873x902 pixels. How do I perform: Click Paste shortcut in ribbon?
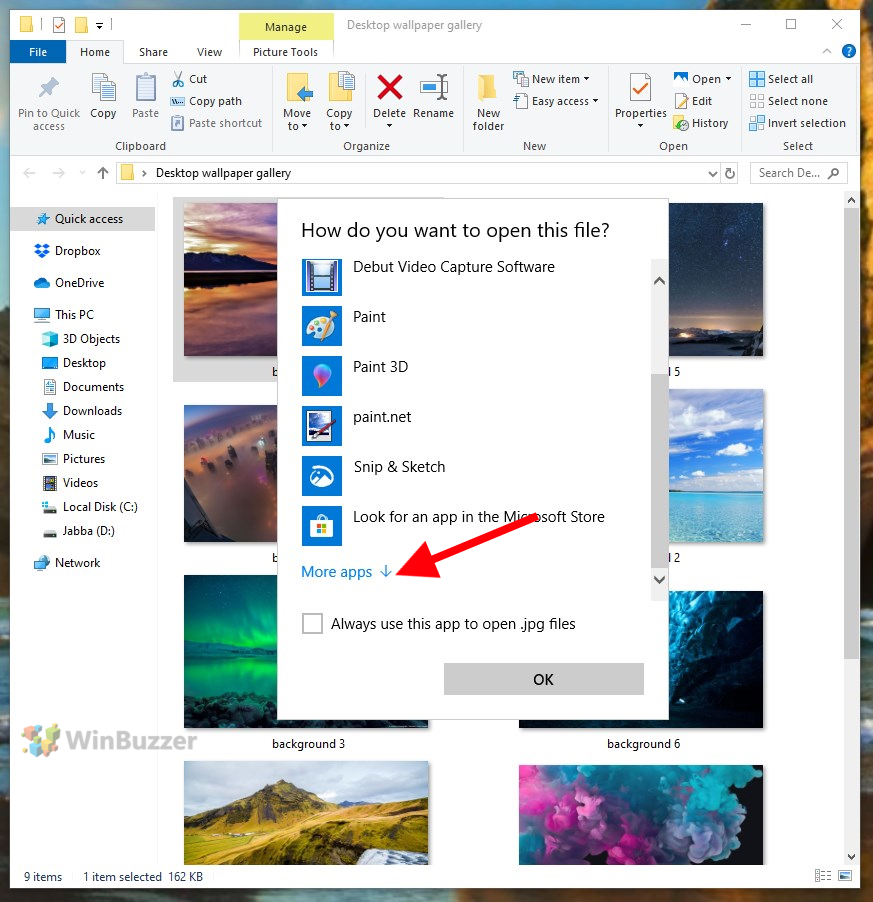(x=216, y=123)
